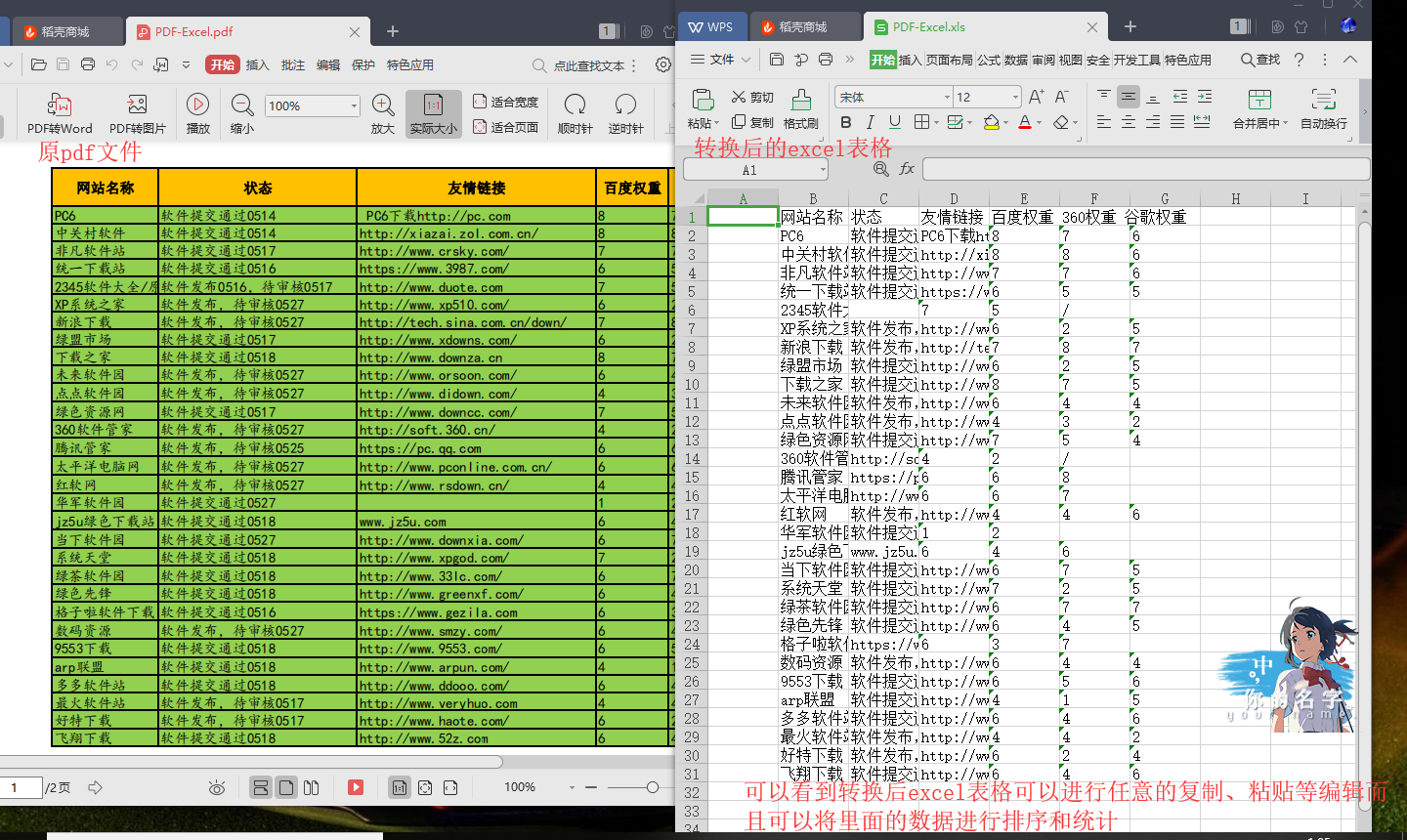Open a new tab in the spreadsheet window
This screenshot has width=1407, height=840.
1130,26
